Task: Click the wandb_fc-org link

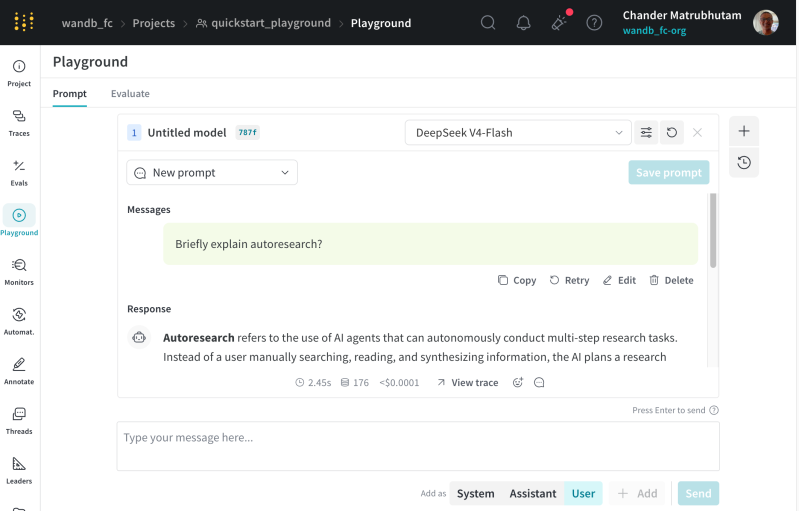Action: [x=654, y=31]
